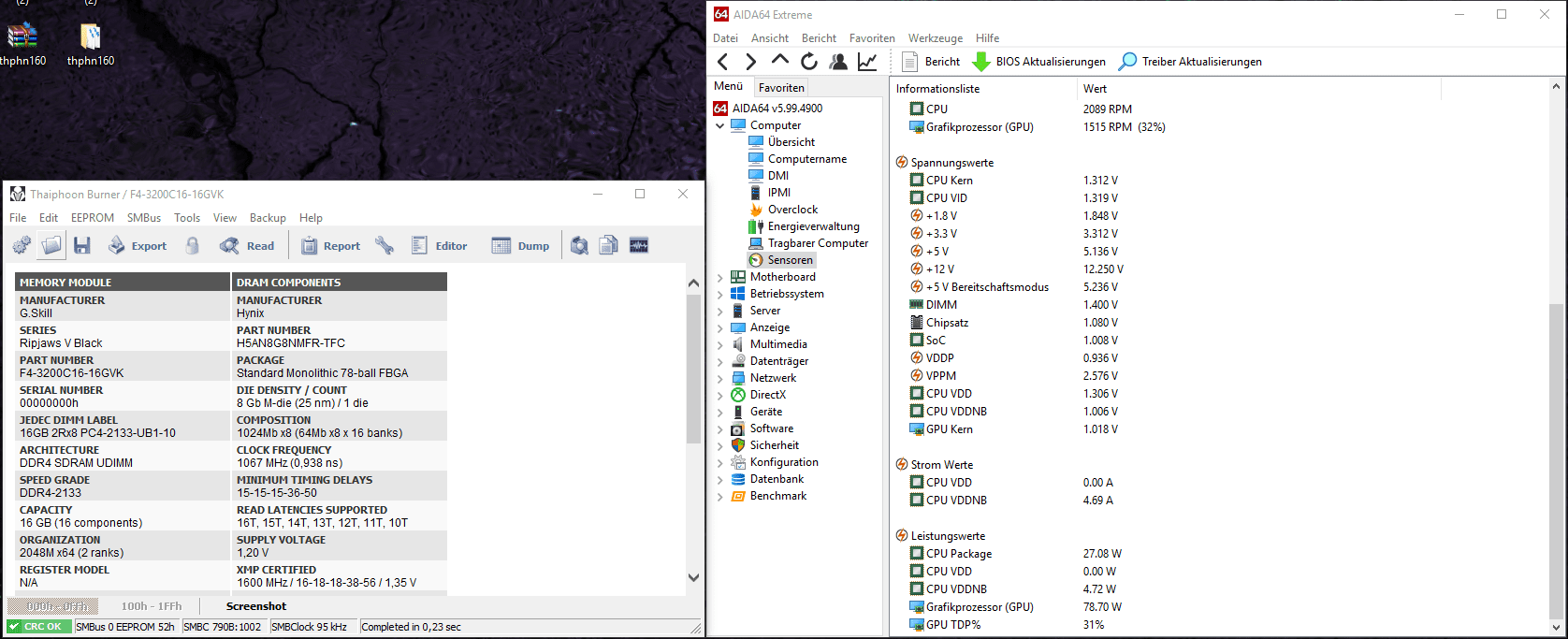Expand the Datenträger tree node
This screenshot has width=1568, height=639.
[x=719, y=361]
